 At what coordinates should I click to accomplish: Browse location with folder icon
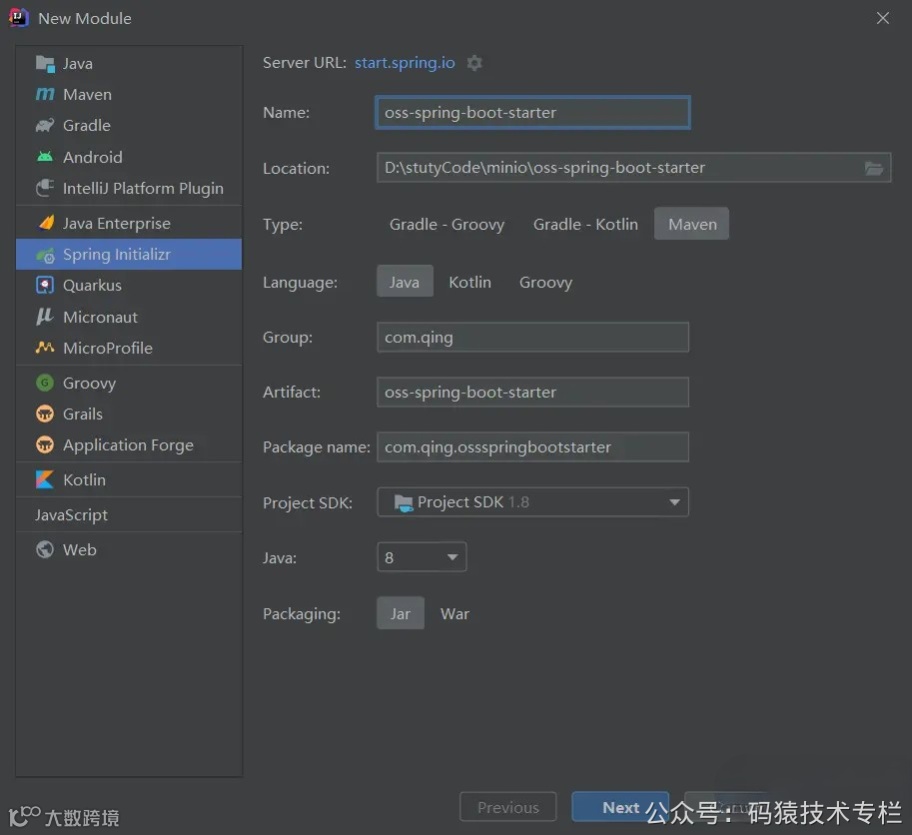874,168
